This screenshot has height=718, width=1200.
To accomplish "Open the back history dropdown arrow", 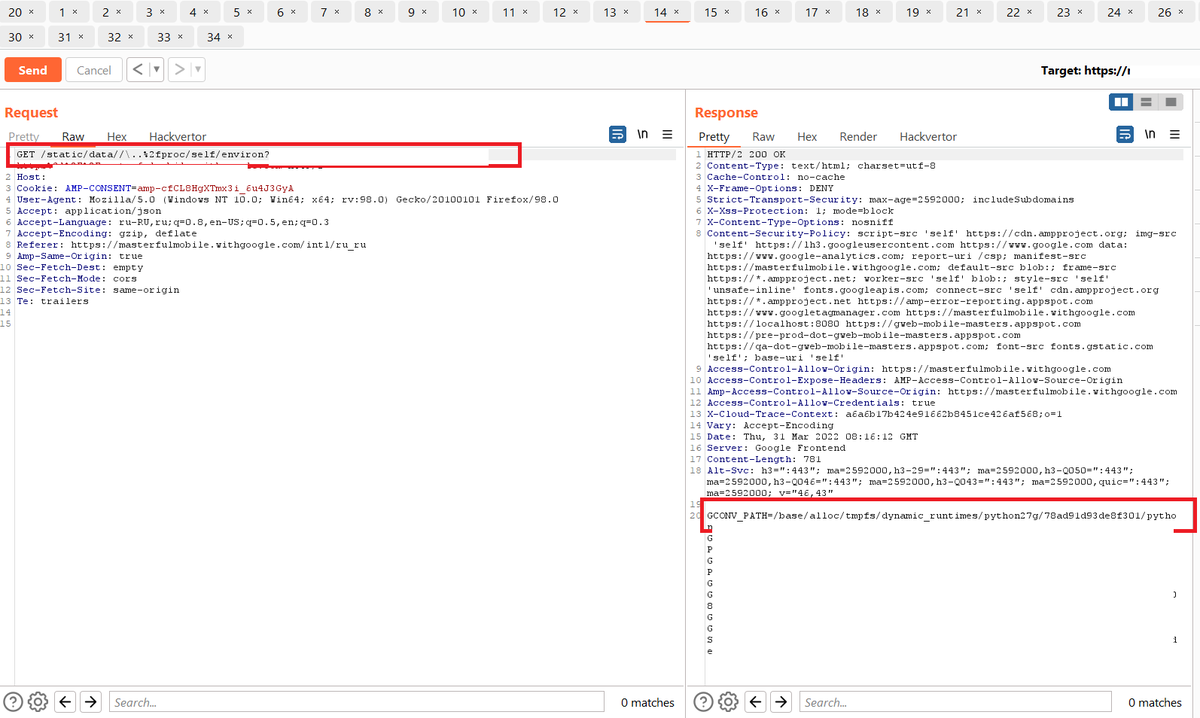I will click(x=157, y=70).
